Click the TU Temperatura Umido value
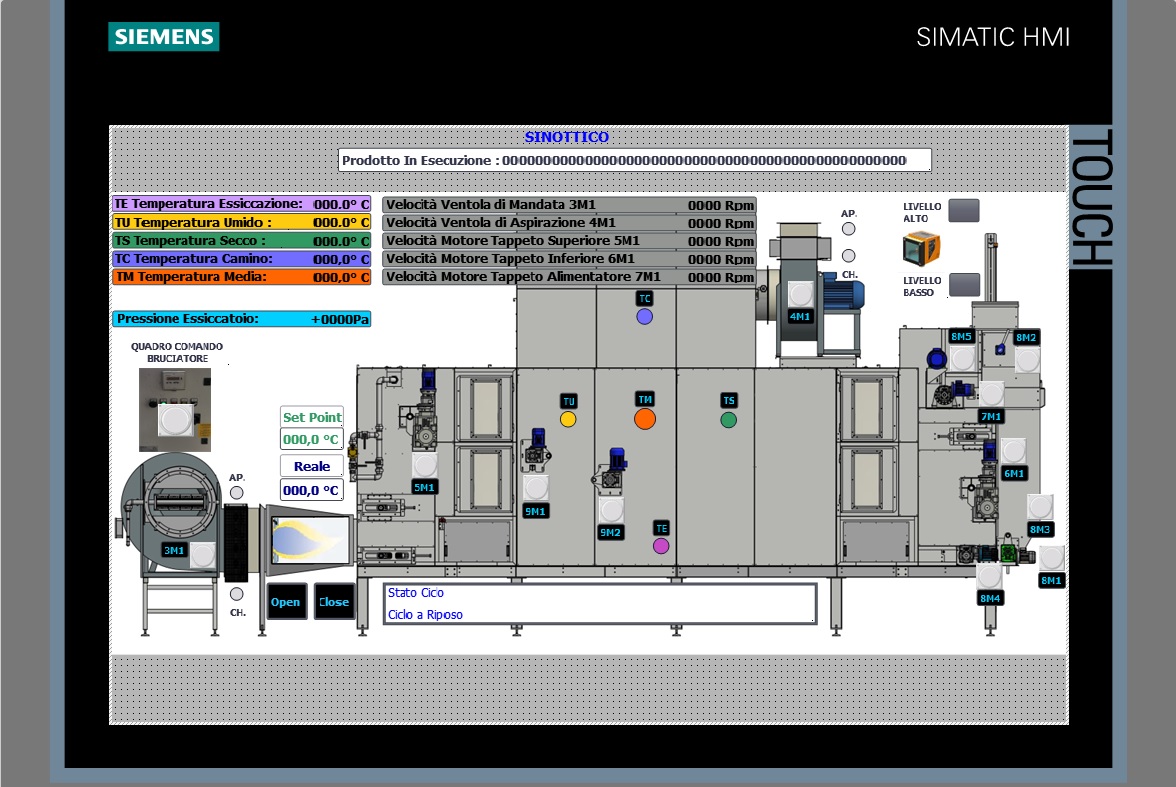 pos(341,223)
